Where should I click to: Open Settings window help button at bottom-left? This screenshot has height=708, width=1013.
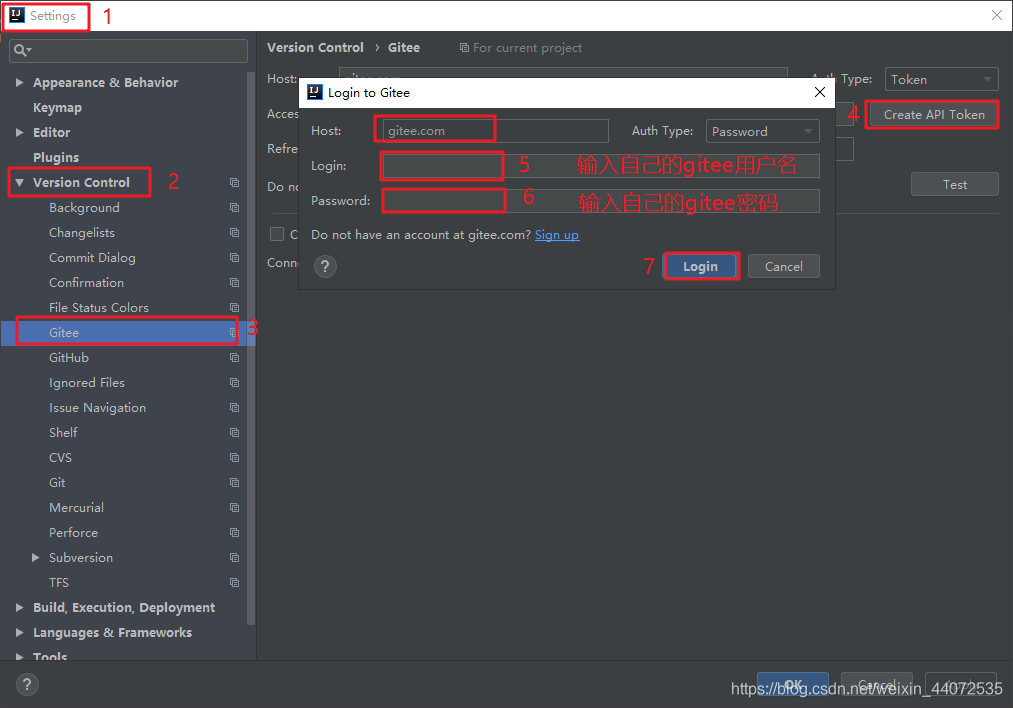27,685
